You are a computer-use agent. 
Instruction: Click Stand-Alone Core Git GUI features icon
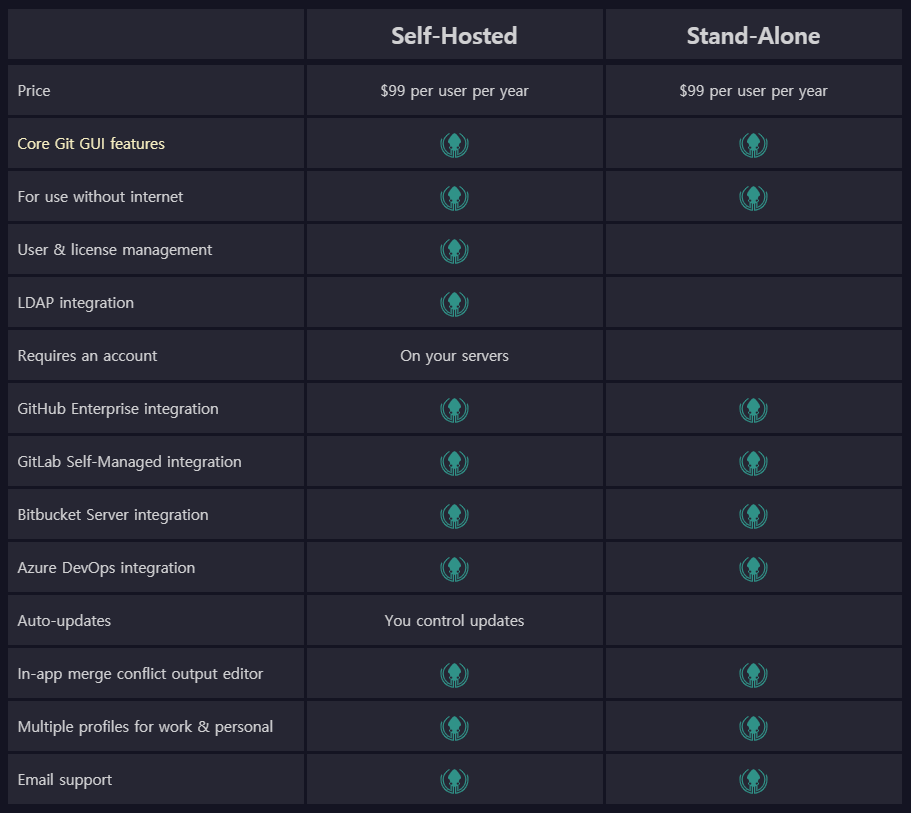(753, 145)
